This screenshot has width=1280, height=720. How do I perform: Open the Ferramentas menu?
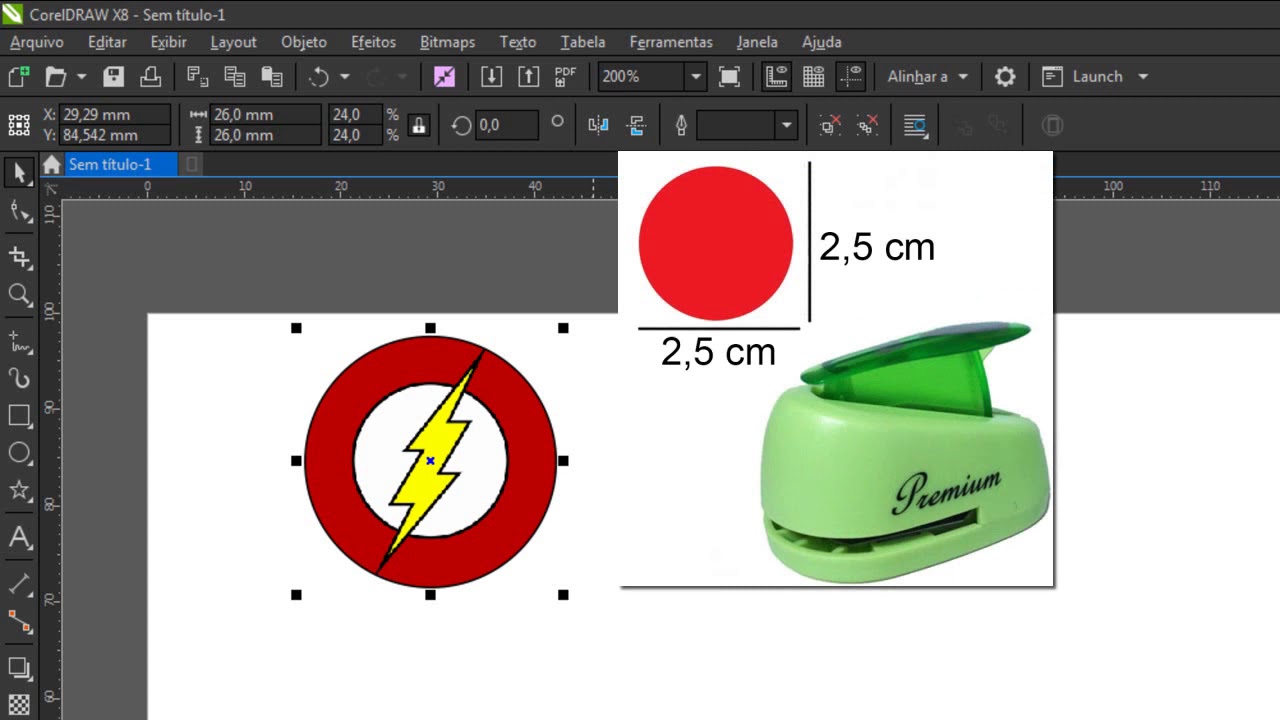coord(671,42)
